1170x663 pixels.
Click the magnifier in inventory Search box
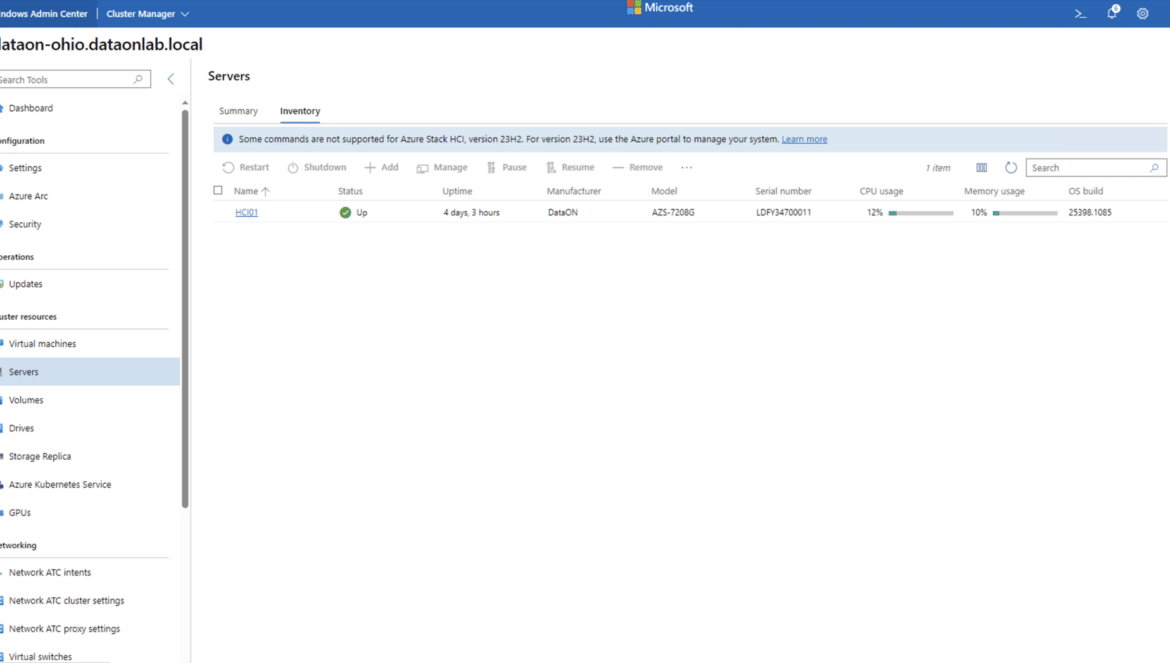click(1154, 168)
